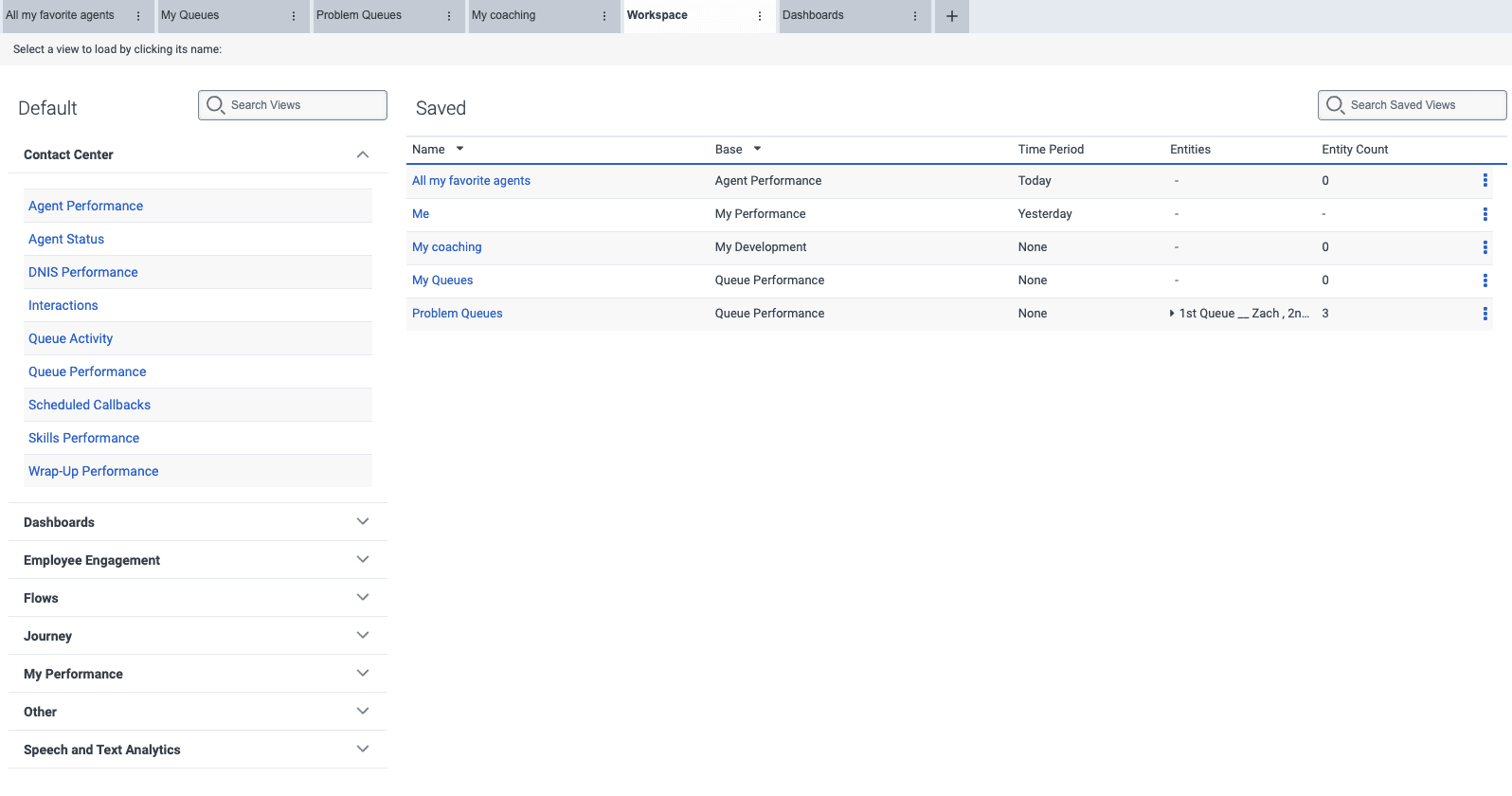Viewport: 1512px width, 796px height.
Task: Expand entities list for Problem Queues
Action: coord(1172,314)
